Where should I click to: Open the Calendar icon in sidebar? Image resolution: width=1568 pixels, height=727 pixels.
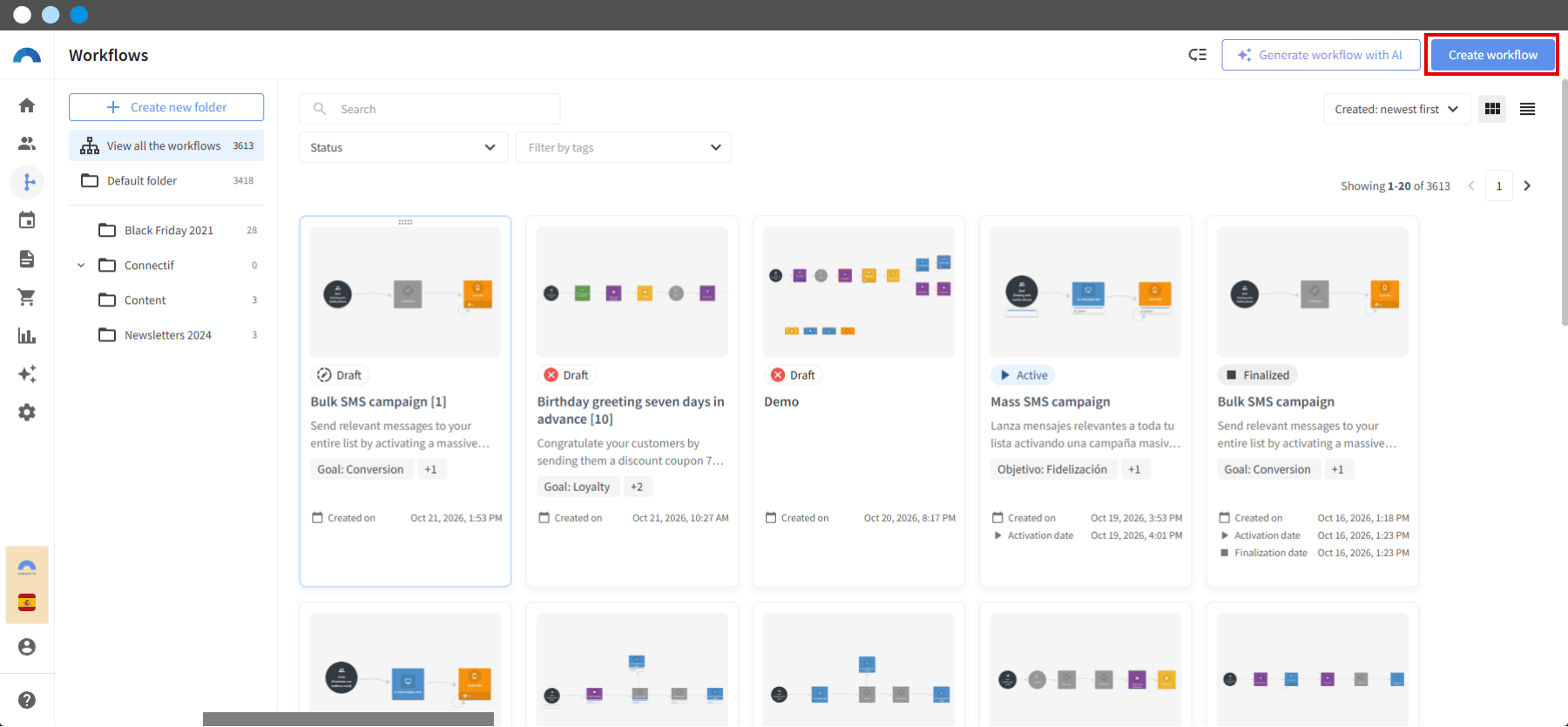point(27,220)
